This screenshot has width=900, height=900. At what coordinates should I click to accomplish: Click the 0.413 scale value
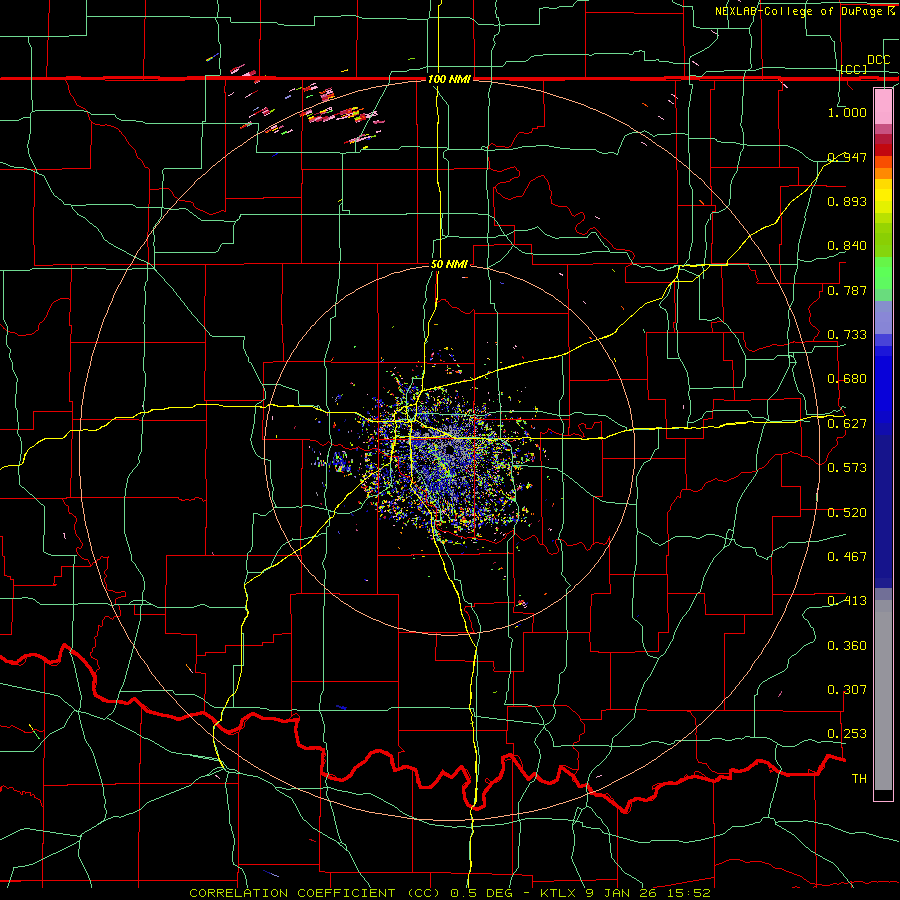click(x=847, y=601)
